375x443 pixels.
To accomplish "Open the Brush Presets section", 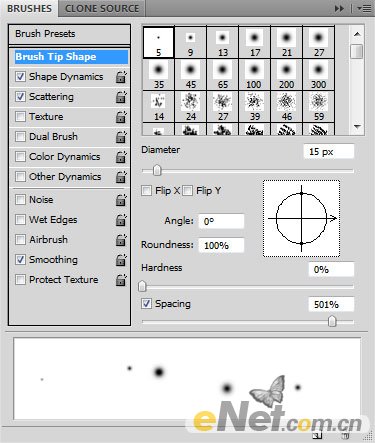I will coord(69,34).
